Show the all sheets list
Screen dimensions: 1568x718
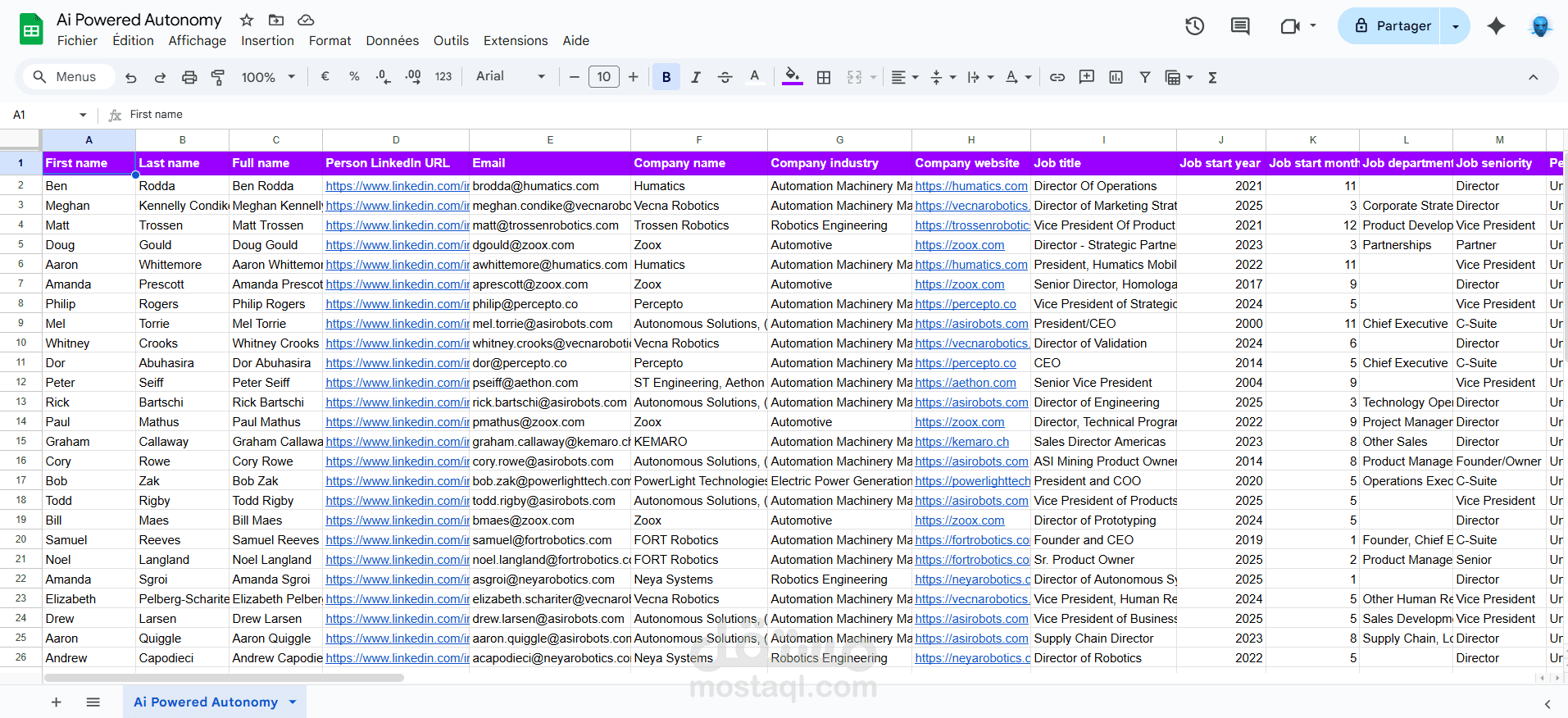(x=93, y=702)
